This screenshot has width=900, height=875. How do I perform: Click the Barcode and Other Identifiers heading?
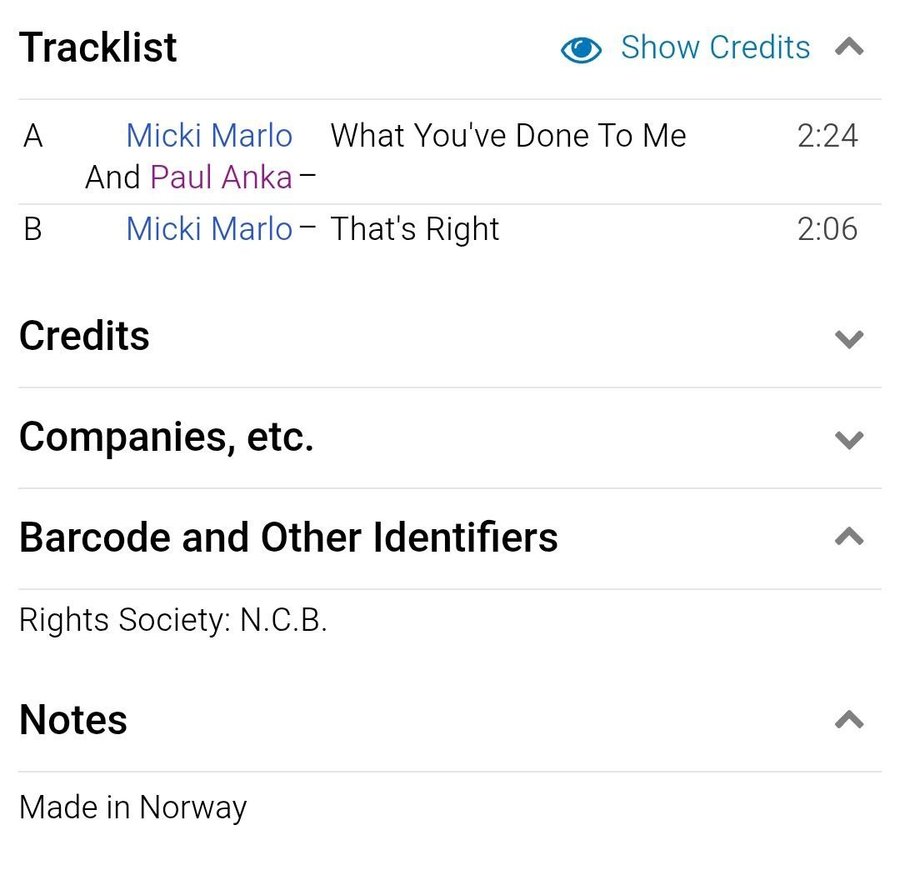pos(288,538)
